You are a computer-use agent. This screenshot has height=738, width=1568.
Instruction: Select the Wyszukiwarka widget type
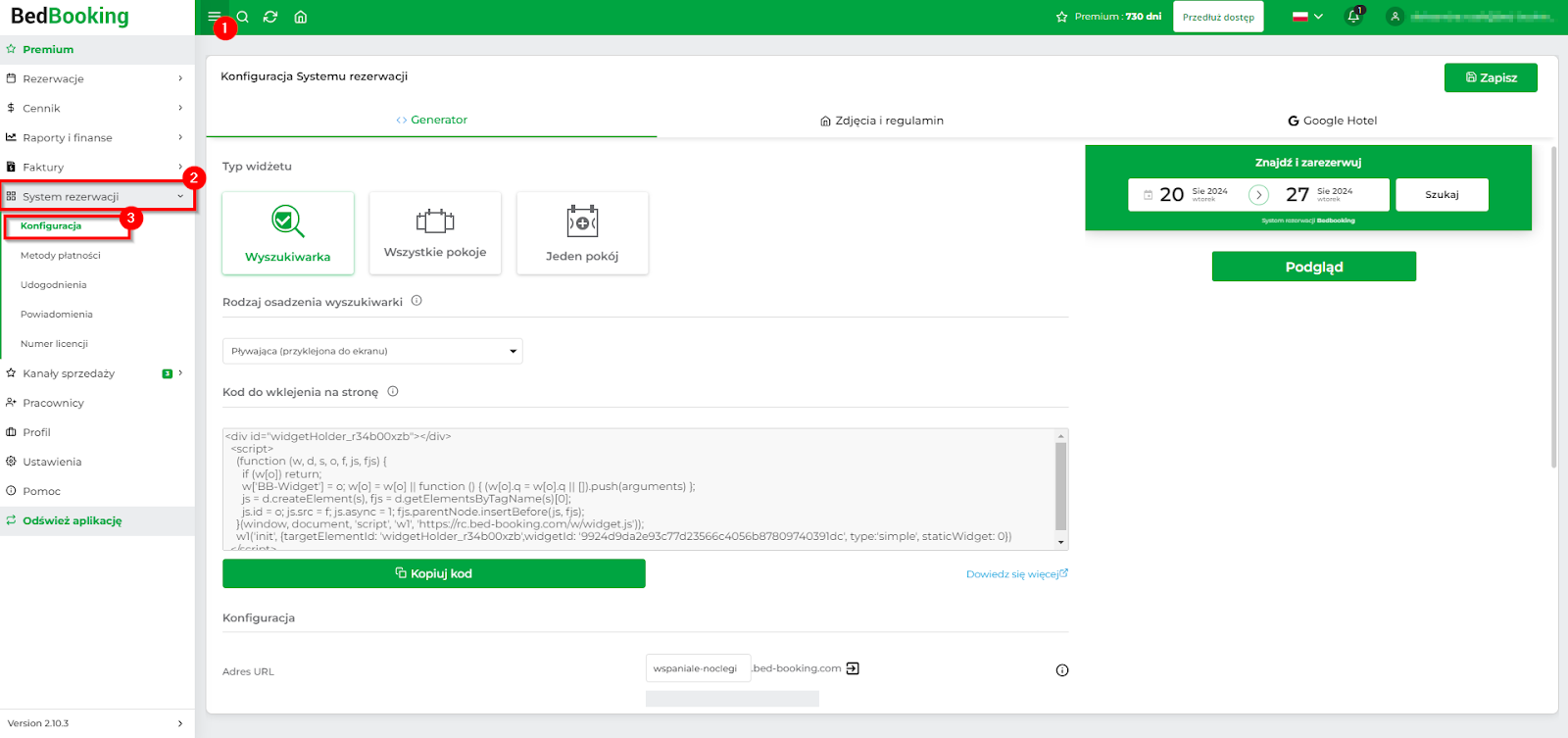tap(288, 233)
